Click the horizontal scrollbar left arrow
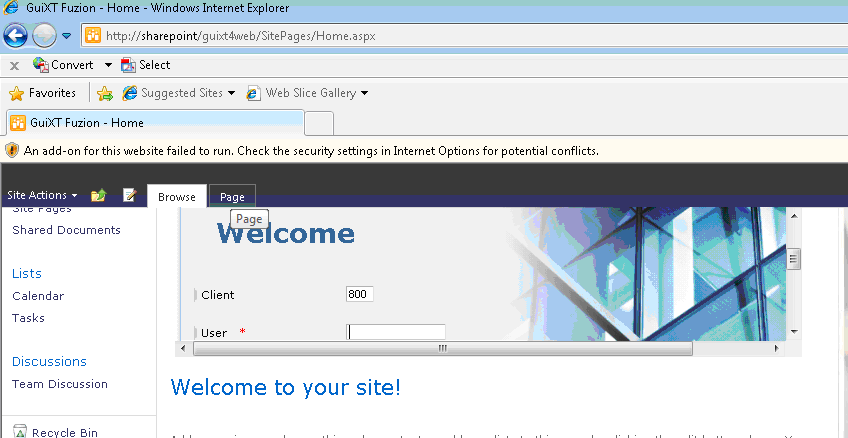This screenshot has height=438, width=848. pyautogui.click(x=183, y=349)
